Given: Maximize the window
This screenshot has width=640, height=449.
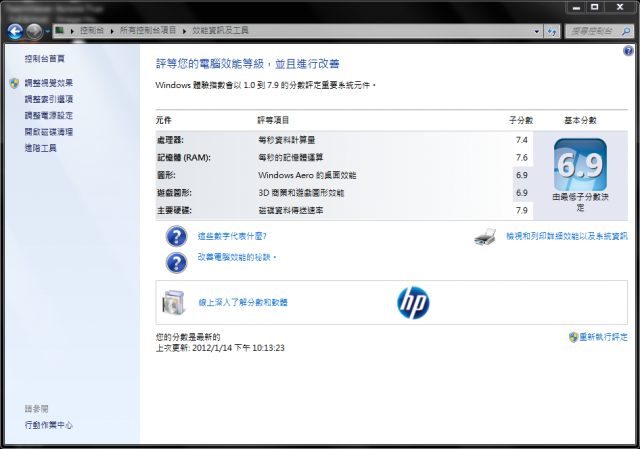Looking at the screenshot, I should pyautogui.click(x=595, y=7).
